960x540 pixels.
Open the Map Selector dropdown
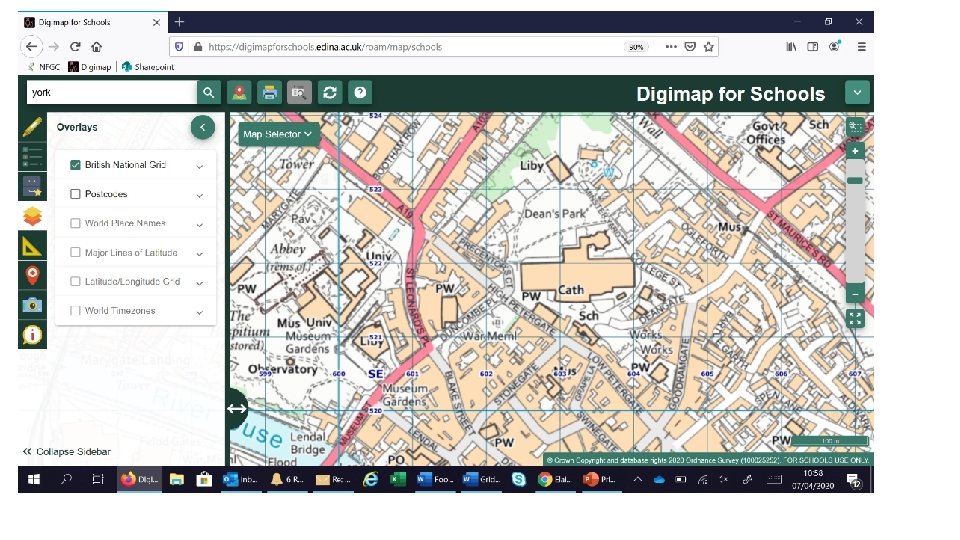coord(279,134)
